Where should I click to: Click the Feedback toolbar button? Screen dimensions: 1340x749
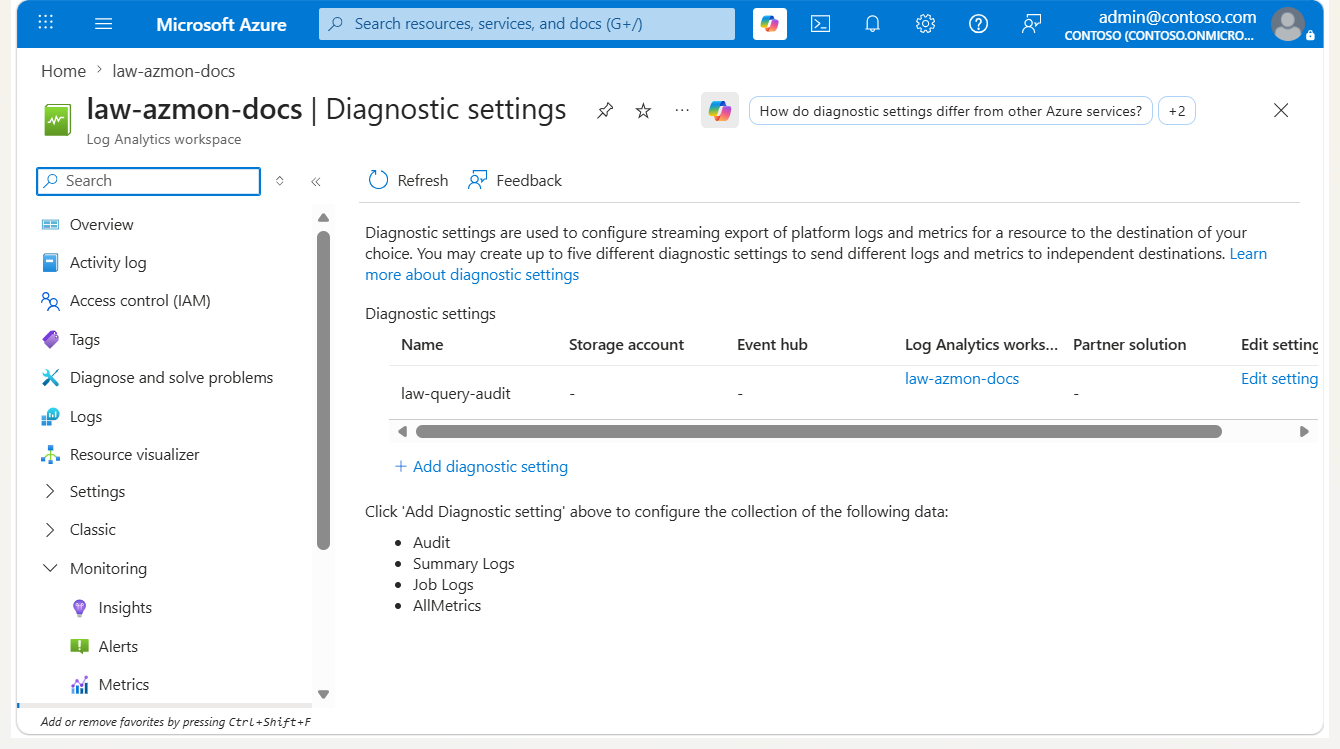515,181
